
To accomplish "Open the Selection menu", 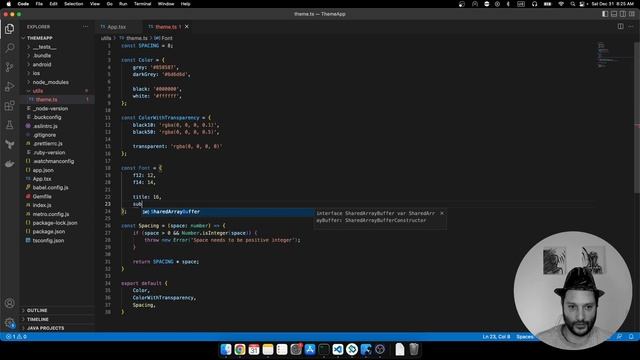I will (x=73, y=4).
